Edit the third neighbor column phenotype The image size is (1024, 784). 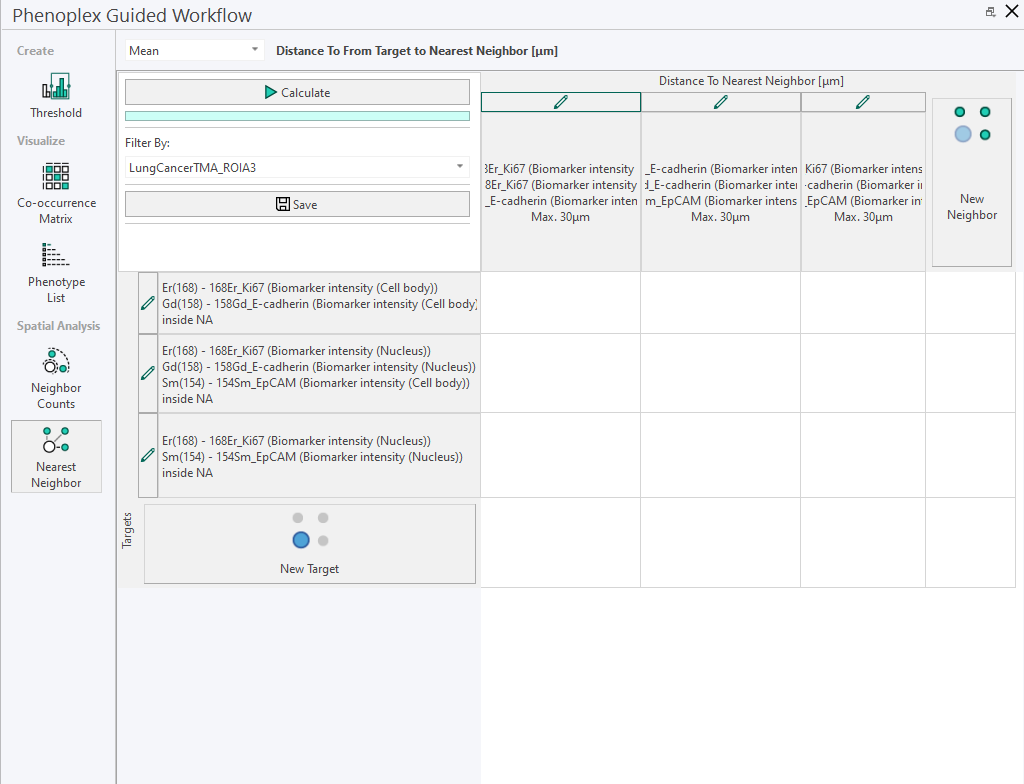pos(863,102)
